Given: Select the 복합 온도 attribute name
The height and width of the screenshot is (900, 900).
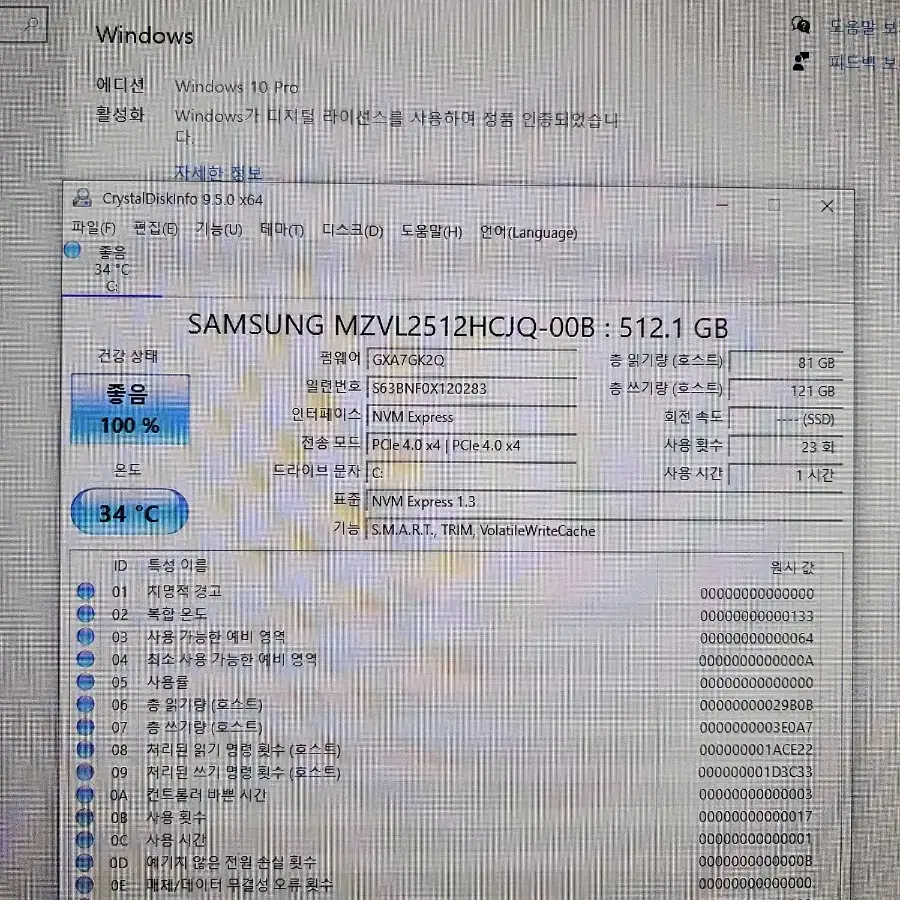Looking at the screenshot, I should click(176, 614).
